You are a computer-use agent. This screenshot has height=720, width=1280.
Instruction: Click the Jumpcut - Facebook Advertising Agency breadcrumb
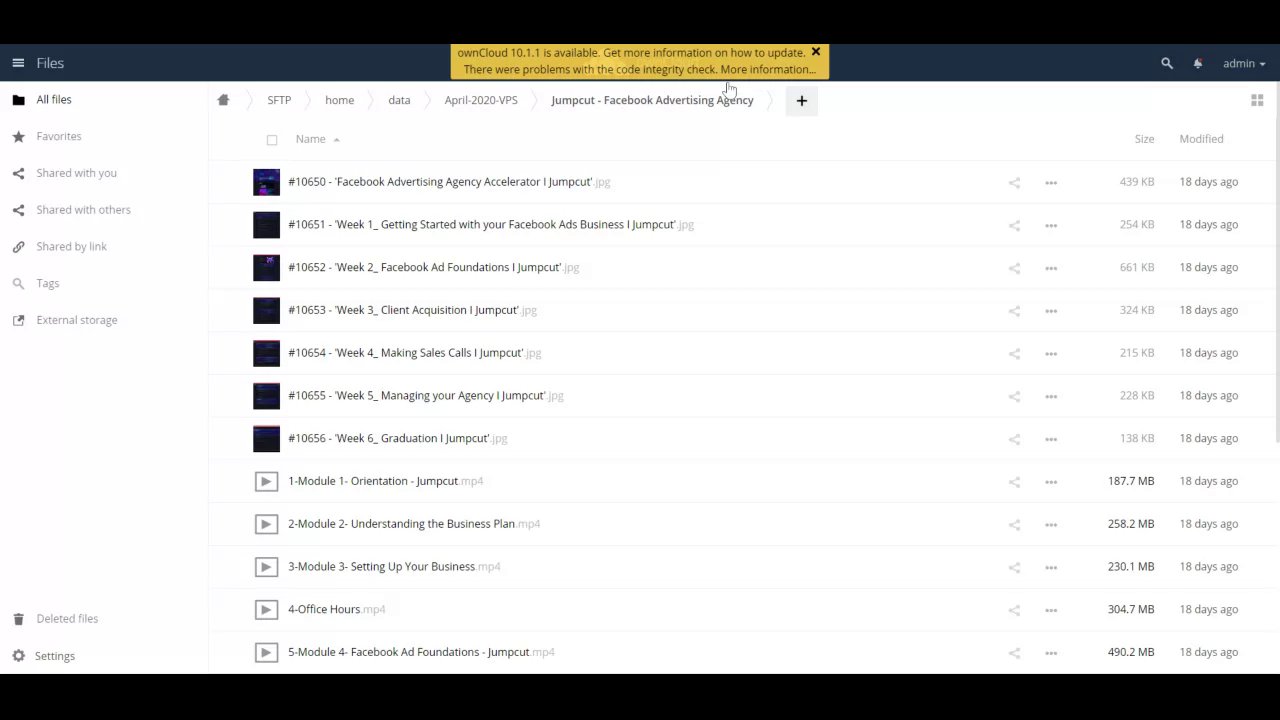[652, 100]
